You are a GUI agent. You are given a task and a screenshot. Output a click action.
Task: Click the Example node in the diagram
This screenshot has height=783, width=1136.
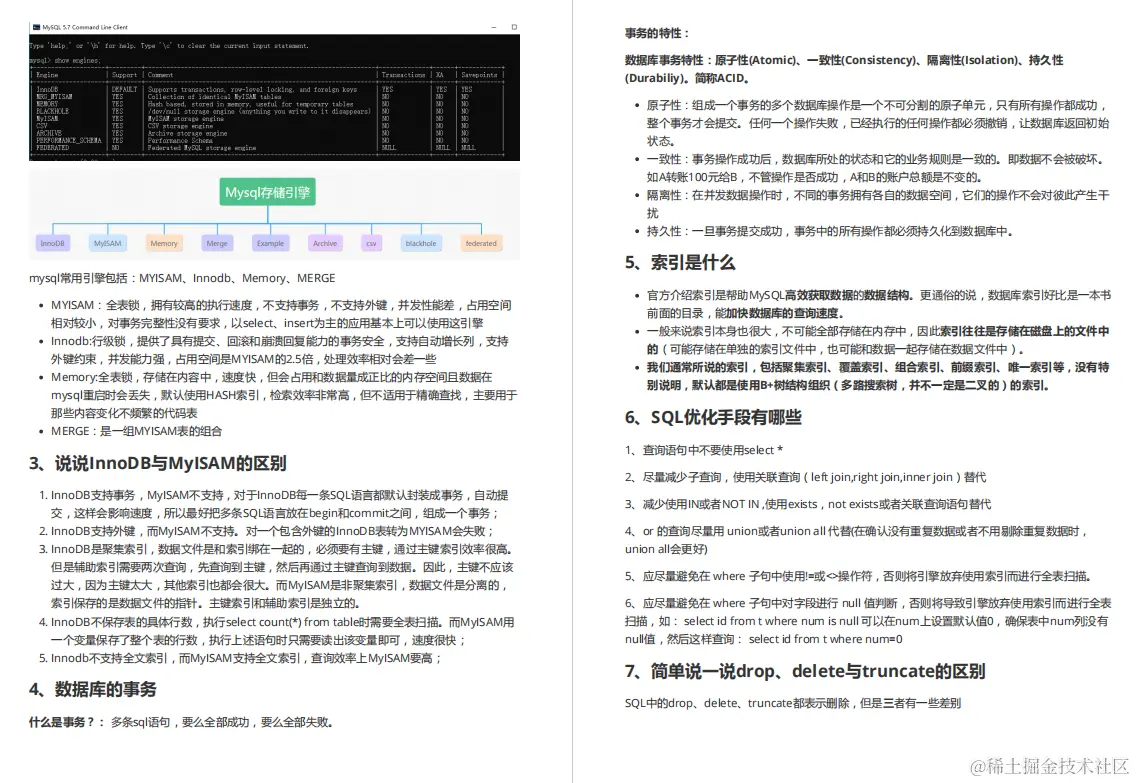point(270,242)
